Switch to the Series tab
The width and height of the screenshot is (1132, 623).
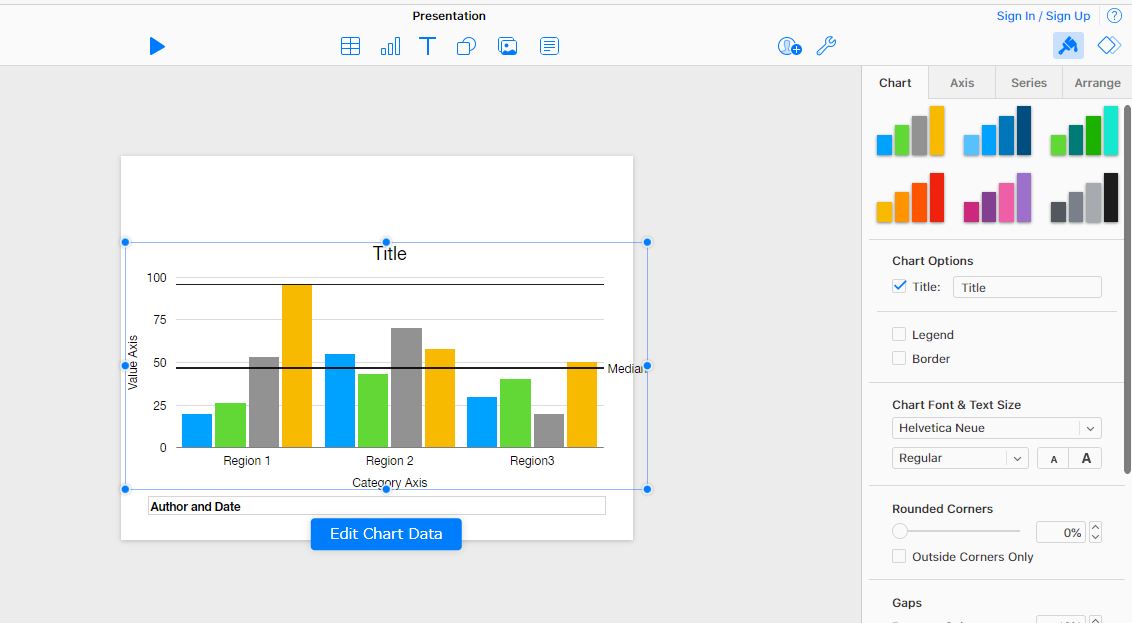tap(1028, 83)
